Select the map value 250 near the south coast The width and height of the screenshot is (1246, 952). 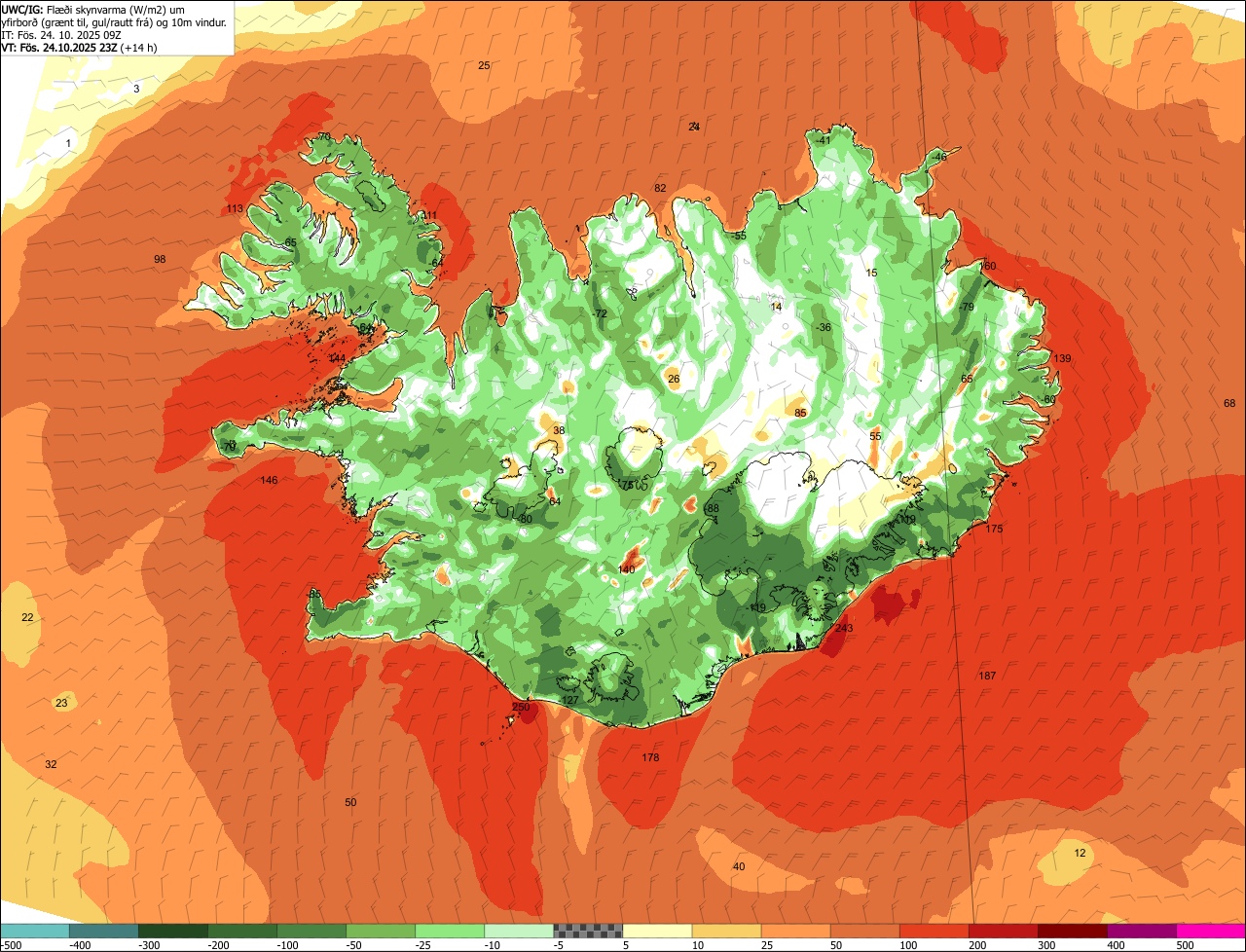click(521, 707)
